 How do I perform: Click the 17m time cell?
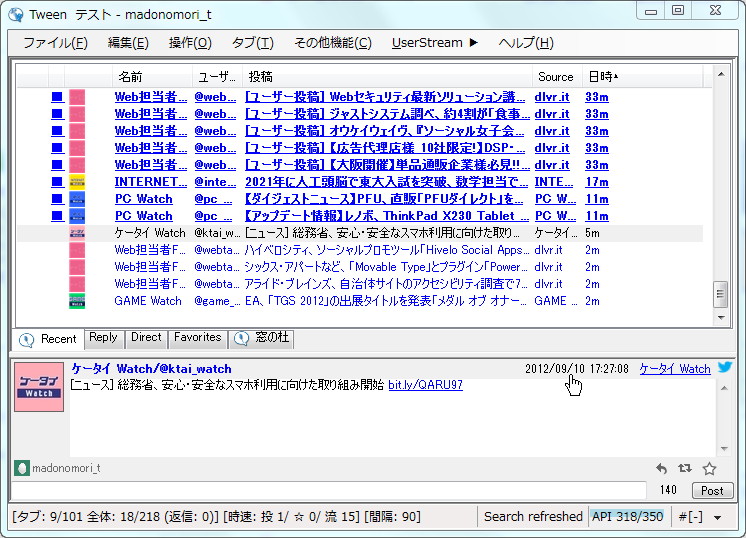[597, 182]
